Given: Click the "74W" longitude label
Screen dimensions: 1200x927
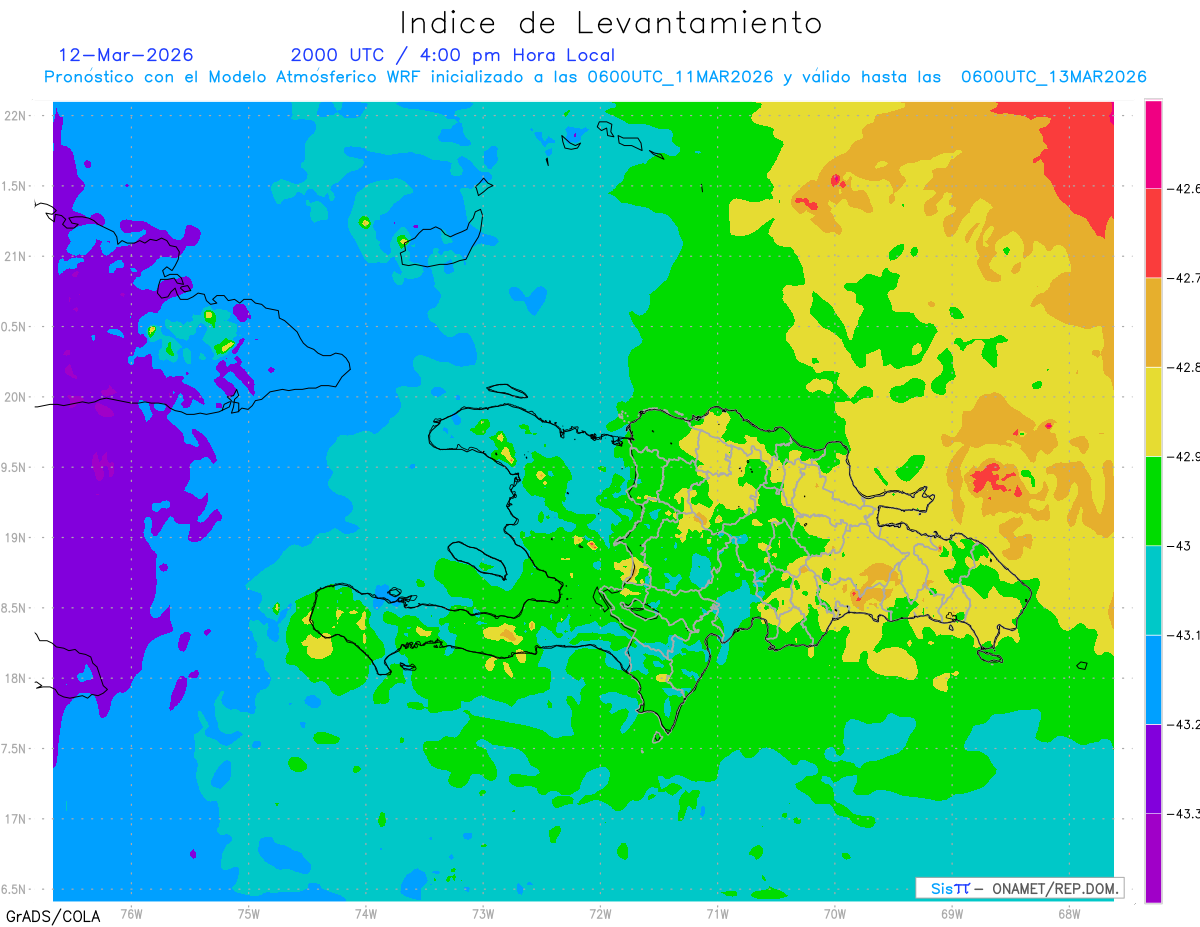Looking at the screenshot, I should [x=366, y=913].
